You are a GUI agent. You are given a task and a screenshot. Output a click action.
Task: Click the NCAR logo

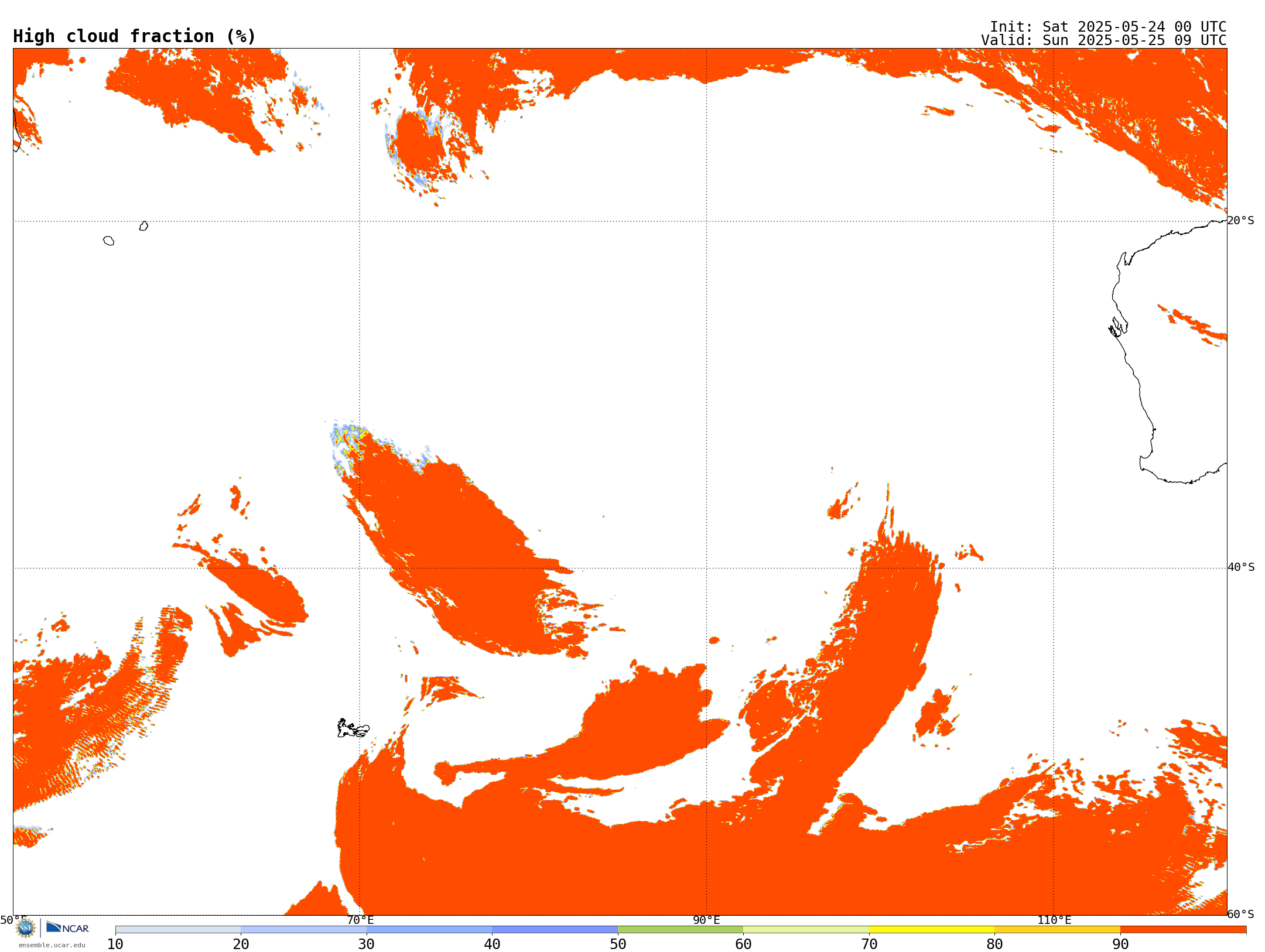coord(67,927)
